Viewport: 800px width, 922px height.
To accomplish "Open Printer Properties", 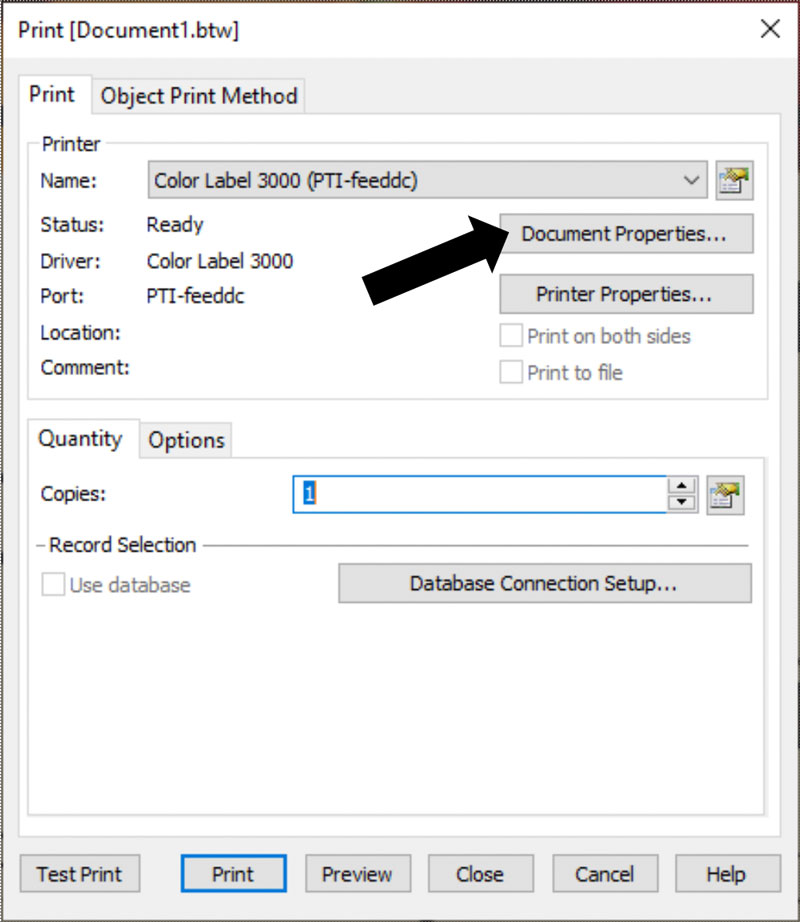I will click(x=626, y=294).
